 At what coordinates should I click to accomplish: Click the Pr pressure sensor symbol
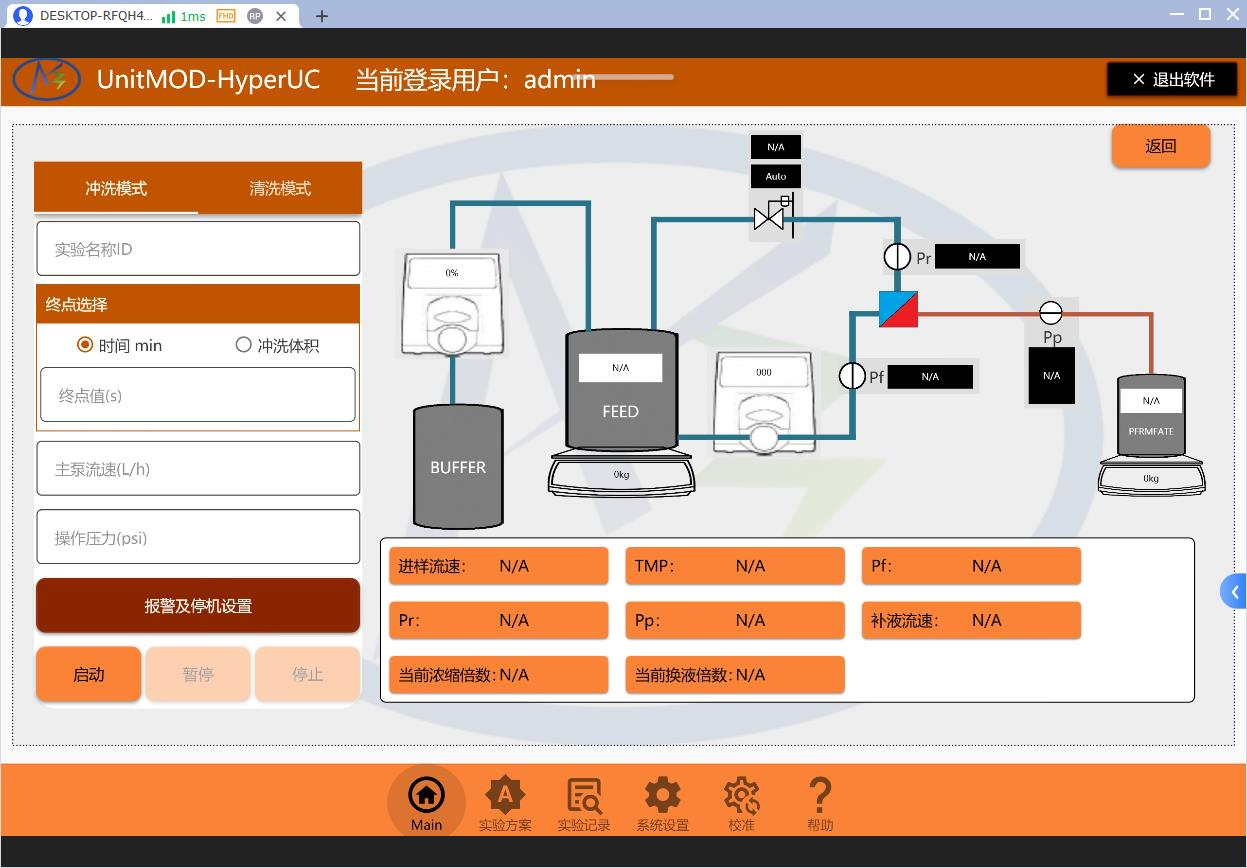pos(897,257)
